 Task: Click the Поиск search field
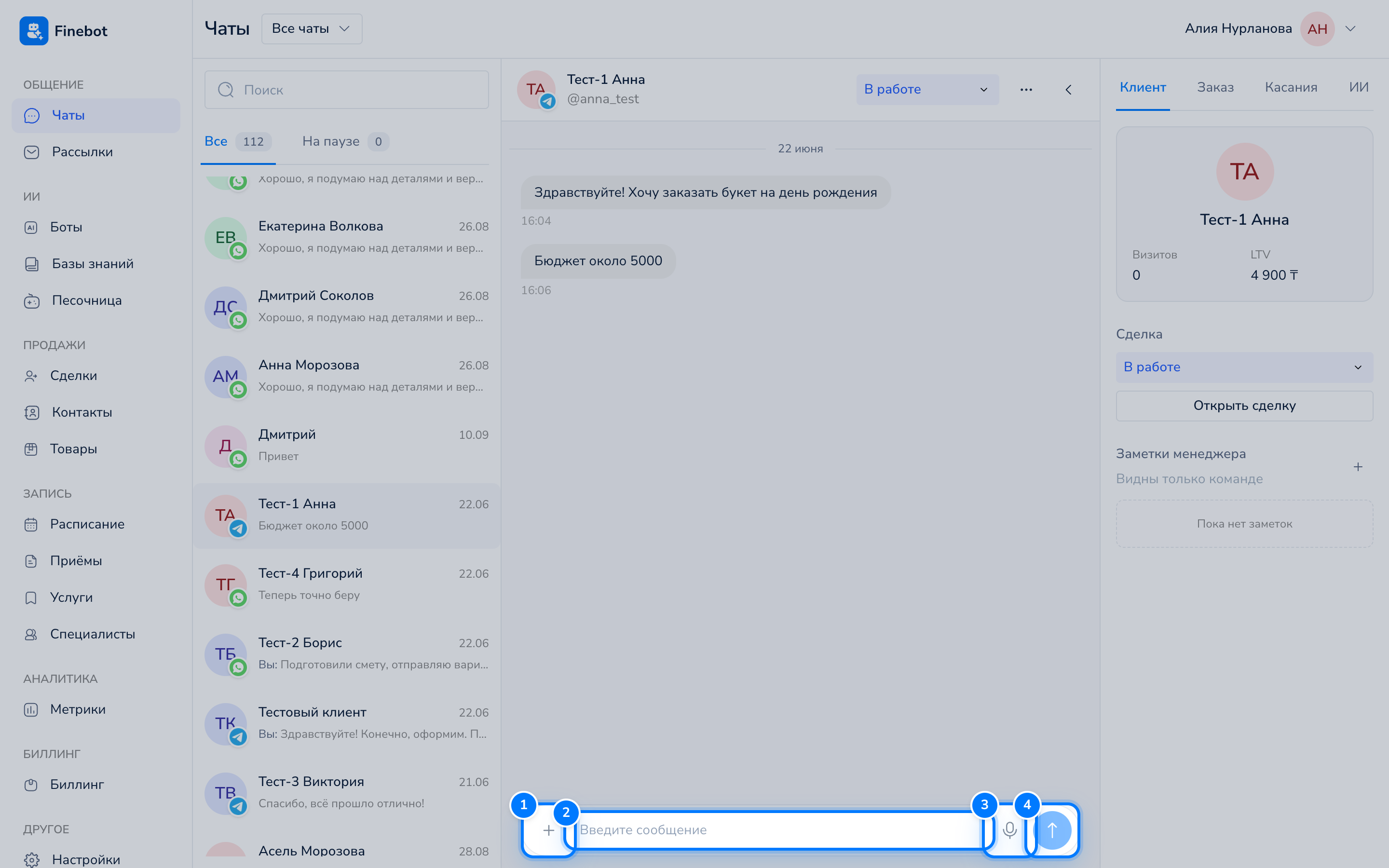click(x=347, y=90)
